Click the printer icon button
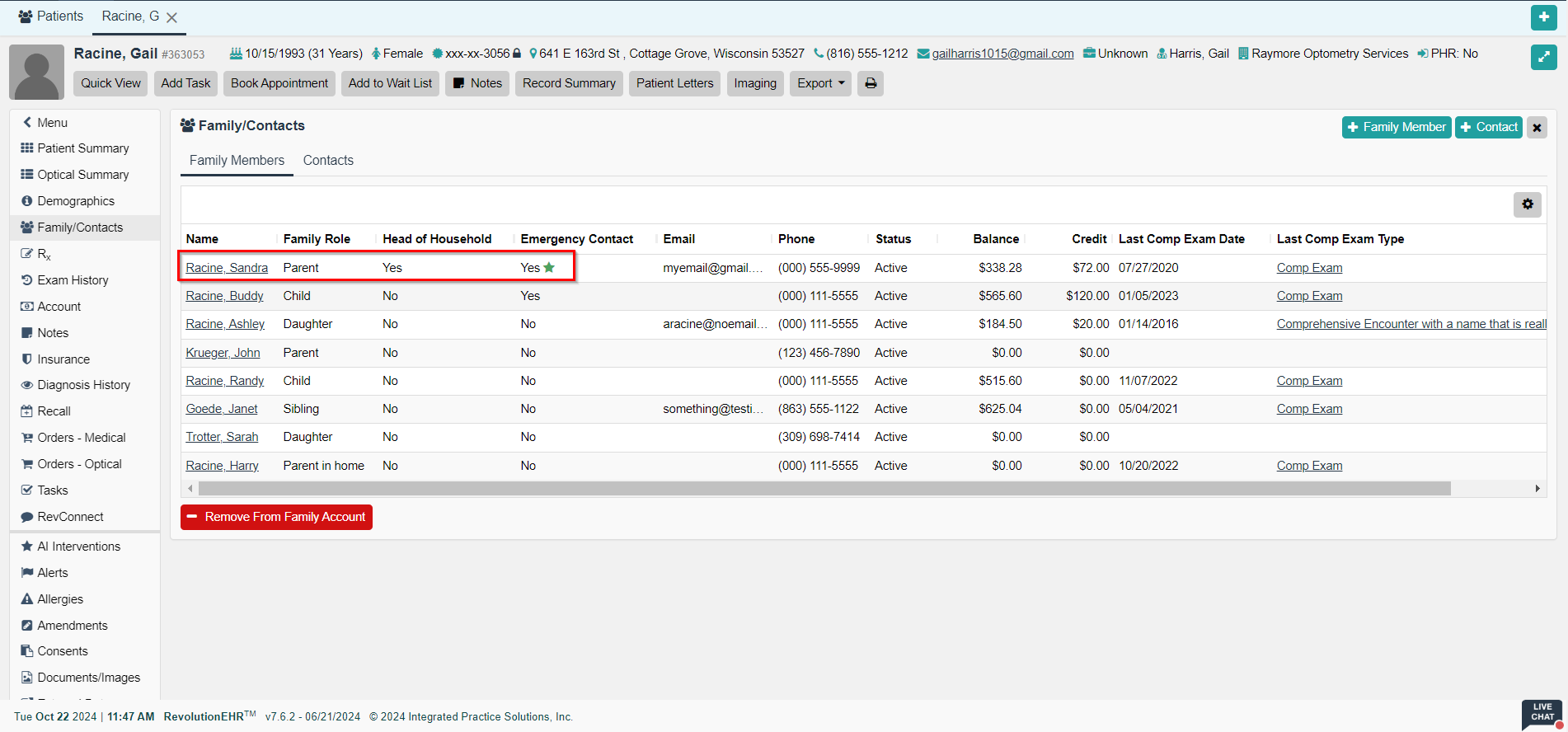1568x732 pixels. coord(871,83)
